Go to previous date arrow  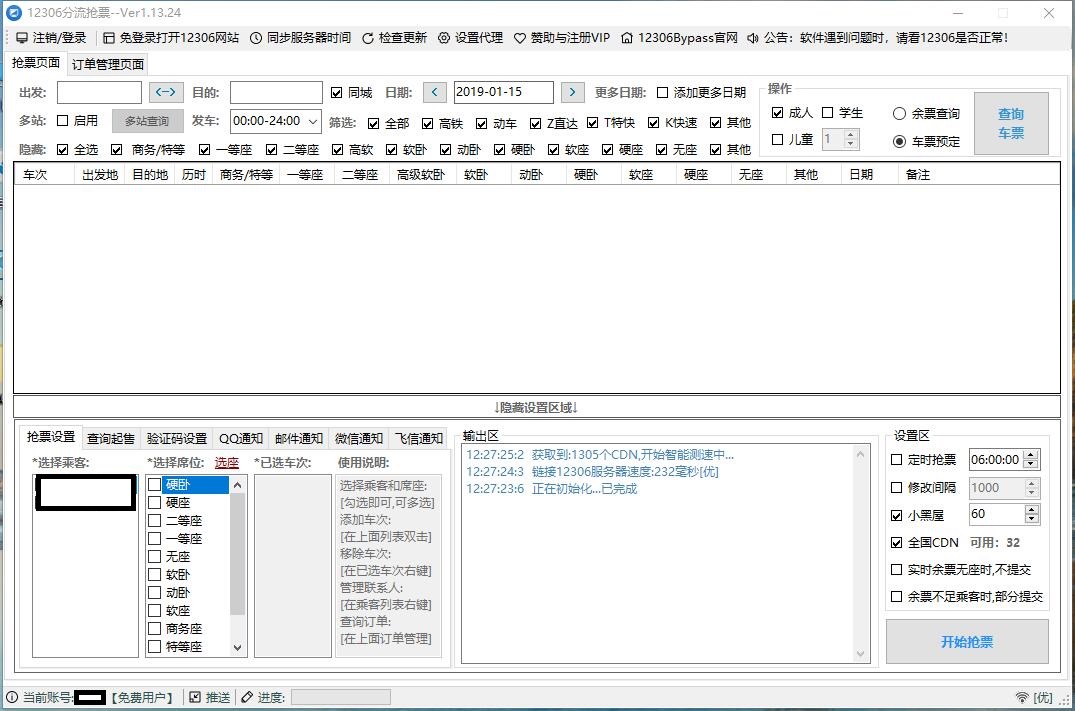[x=435, y=92]
